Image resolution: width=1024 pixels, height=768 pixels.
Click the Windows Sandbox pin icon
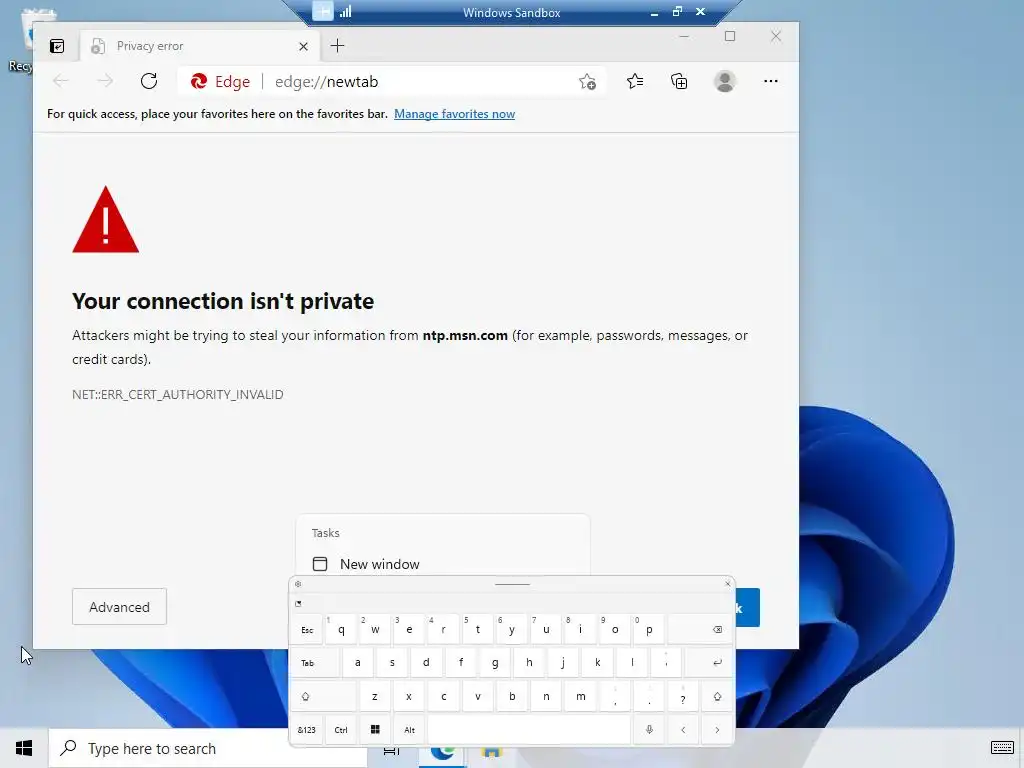coord(322,11)
